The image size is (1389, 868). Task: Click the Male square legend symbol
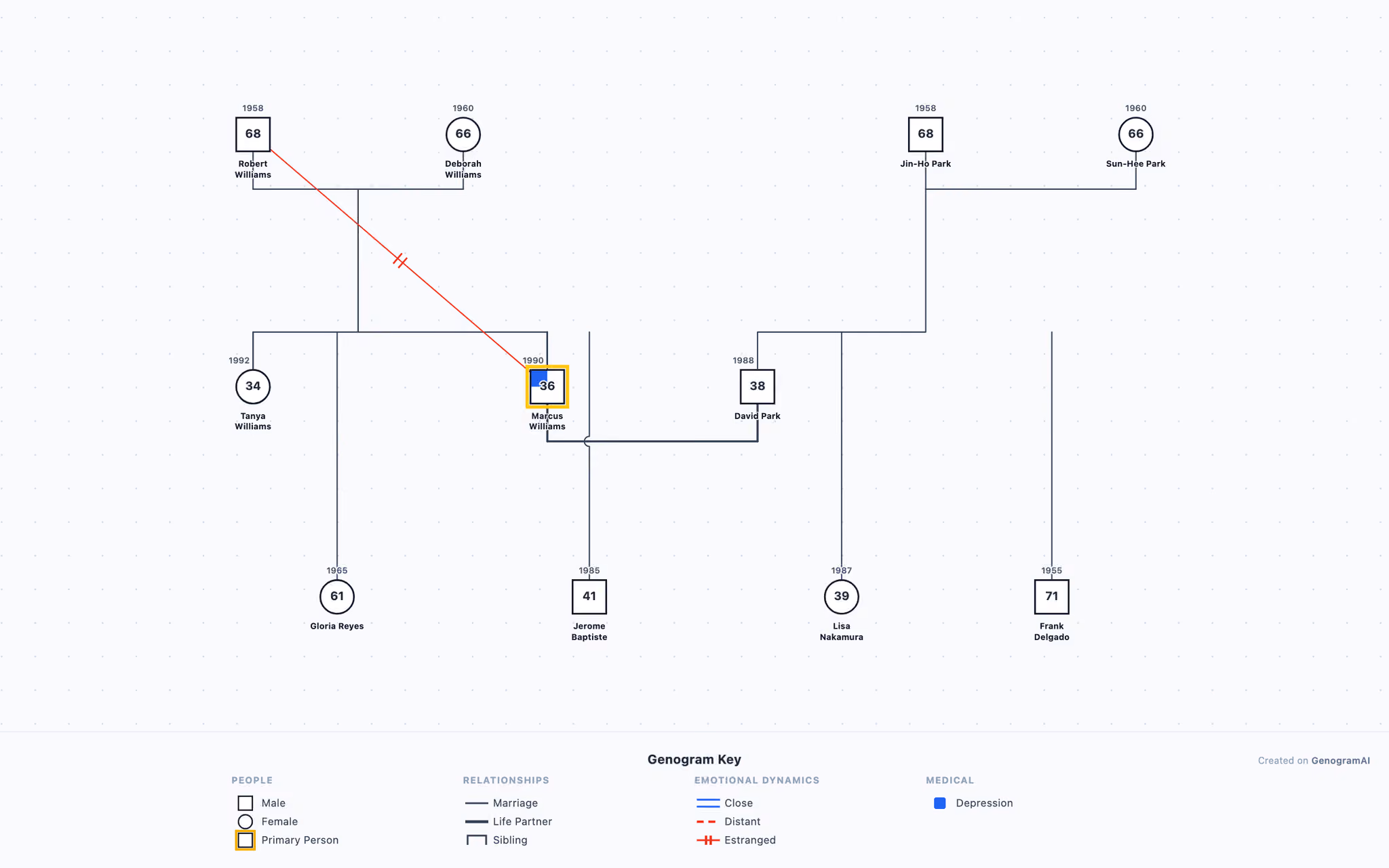(x=246, y=803)
